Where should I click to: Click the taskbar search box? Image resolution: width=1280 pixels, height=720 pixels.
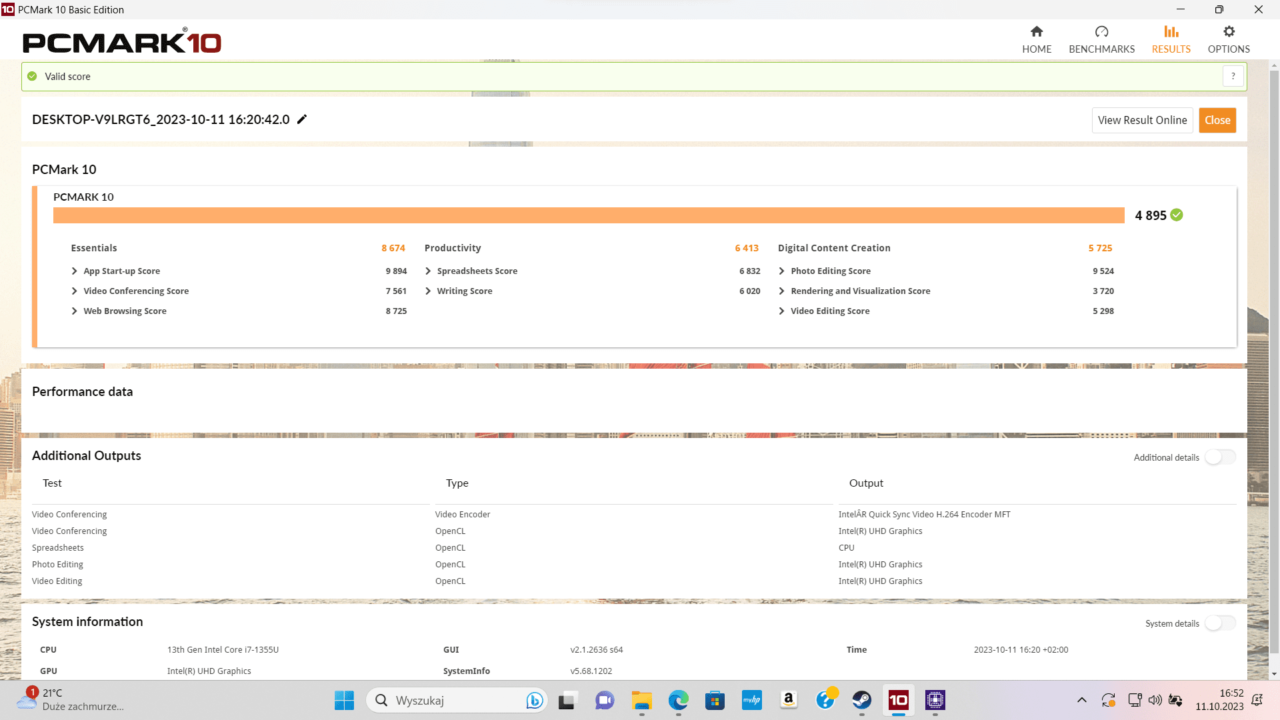point(458,700)
